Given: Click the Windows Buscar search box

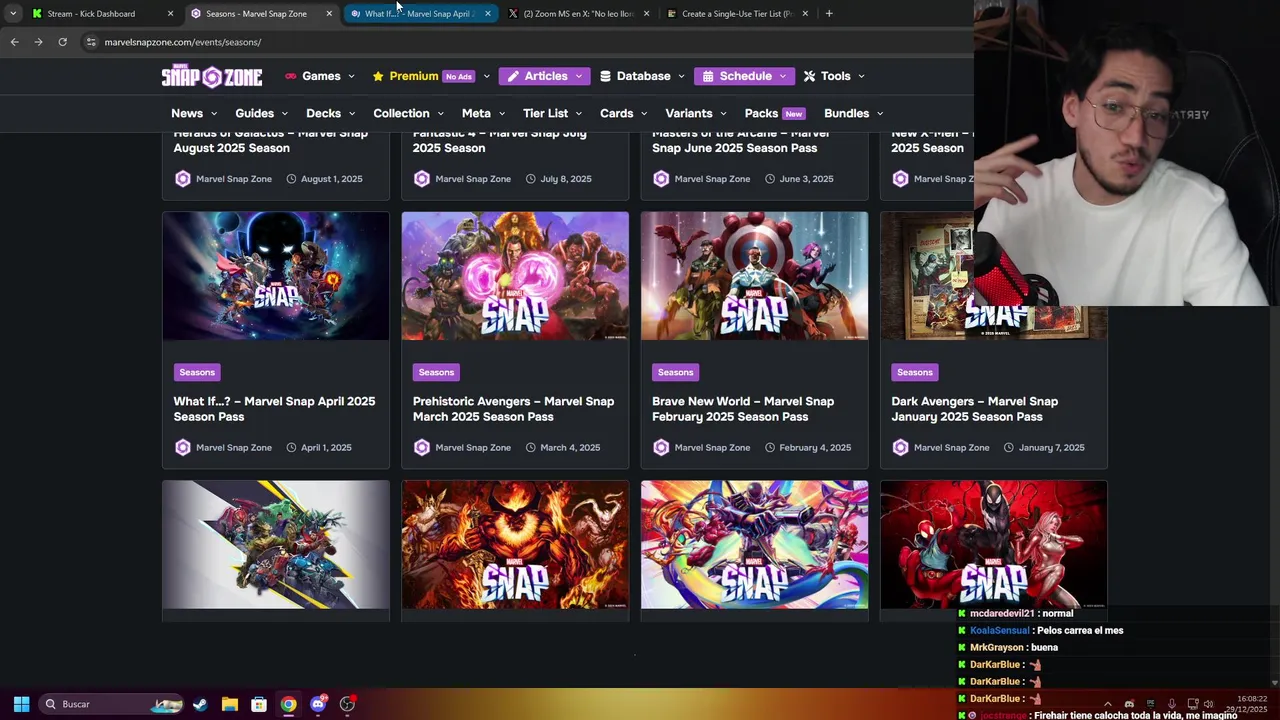Looking at the screenshot, I should 110,704.
